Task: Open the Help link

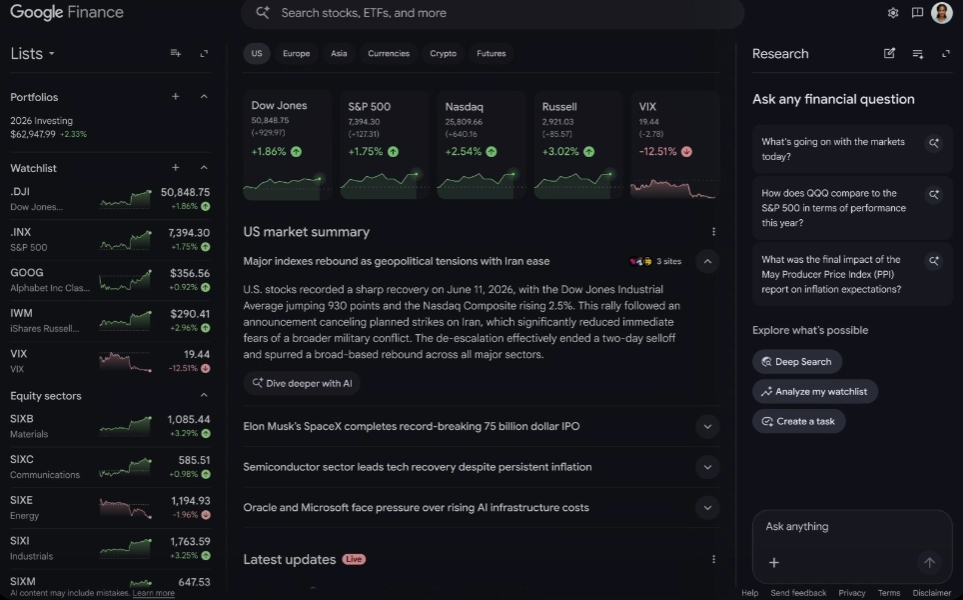Action: (749, 593)
